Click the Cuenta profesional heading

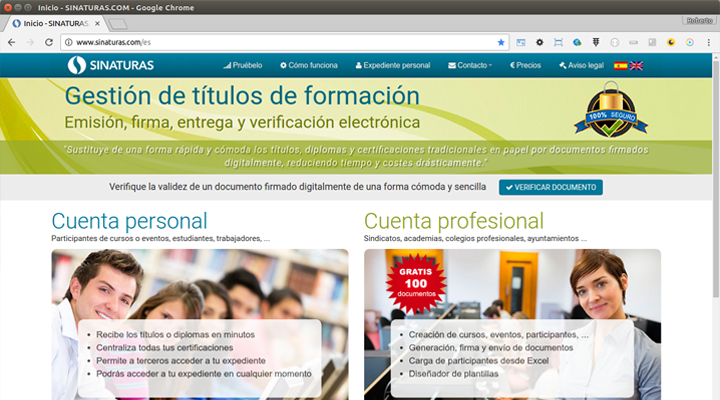[454, 221]
